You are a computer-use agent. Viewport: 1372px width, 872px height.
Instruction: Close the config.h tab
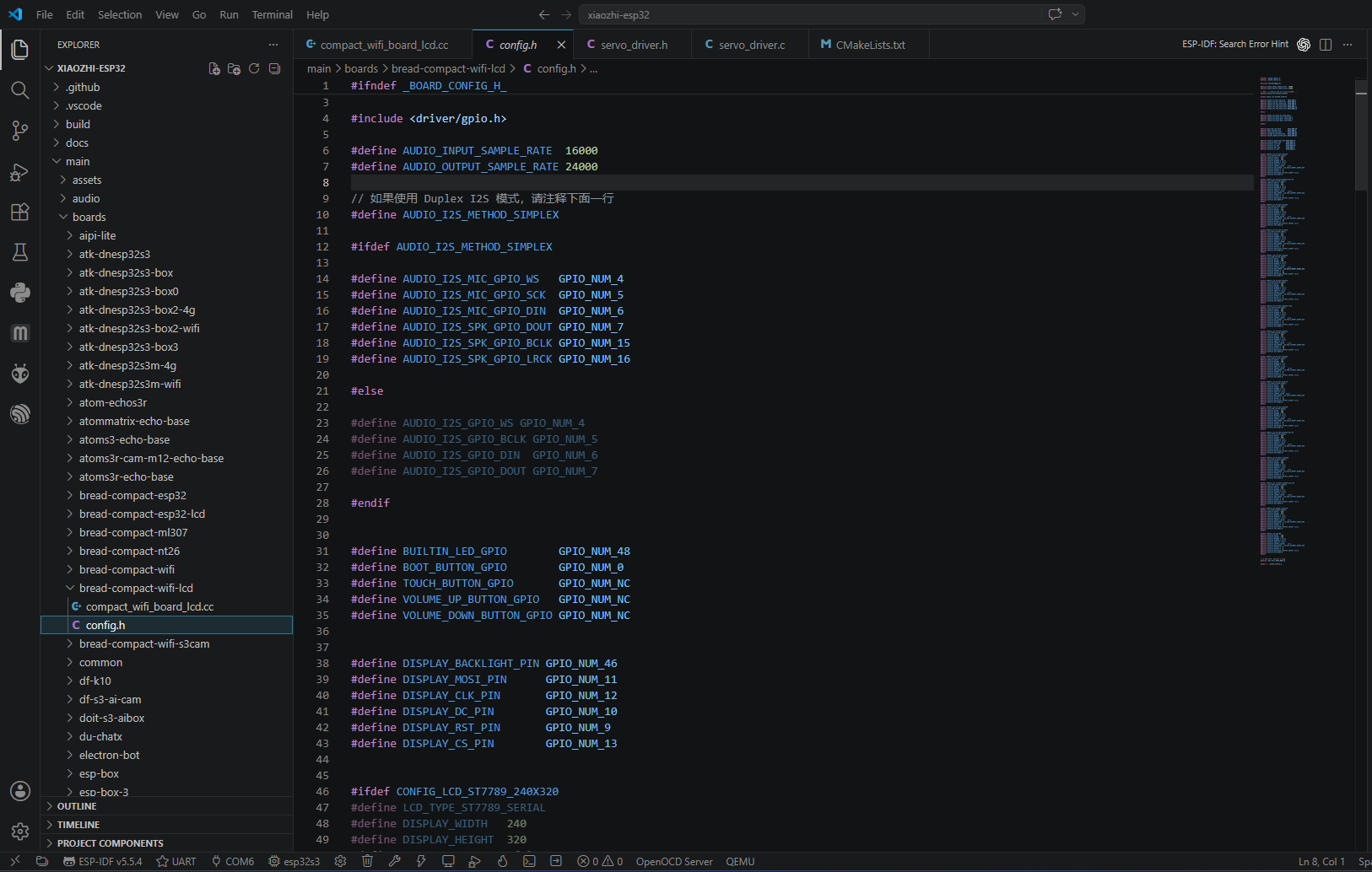561,45
